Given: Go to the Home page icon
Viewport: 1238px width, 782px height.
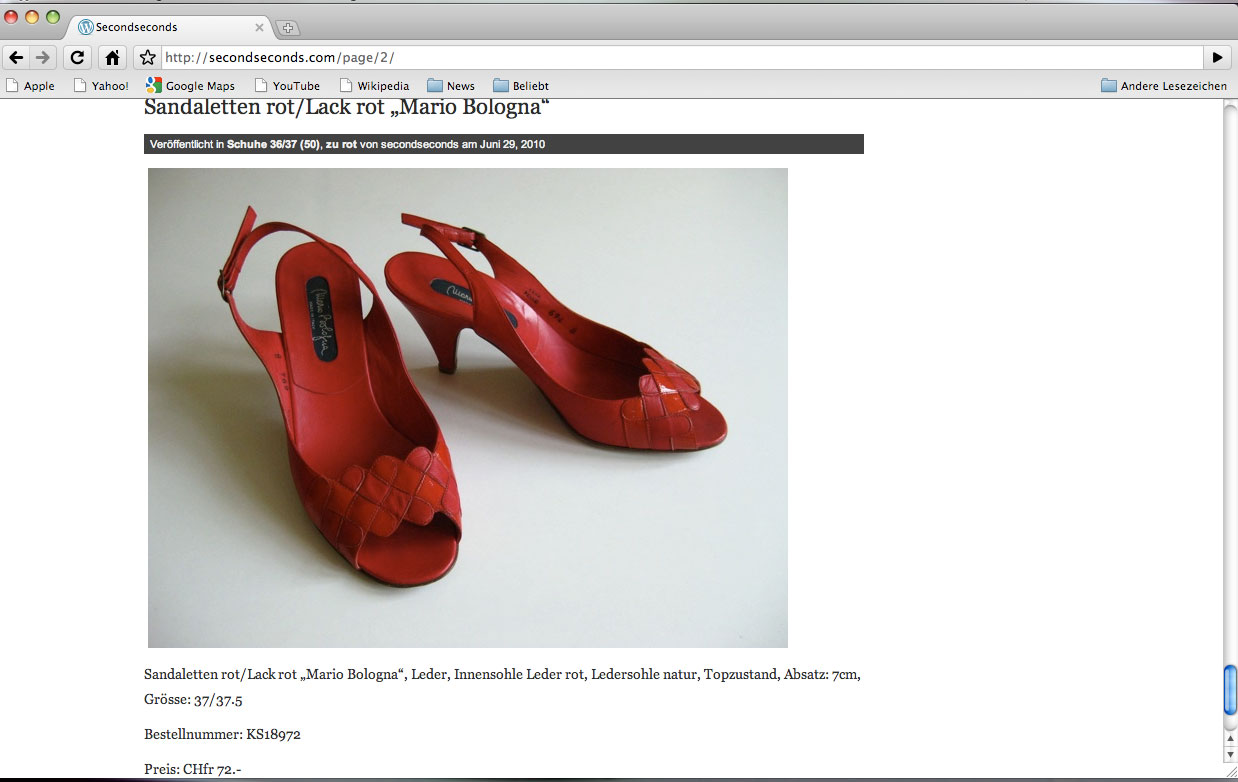Looking at the screenshot, I should tap(112, 57).
